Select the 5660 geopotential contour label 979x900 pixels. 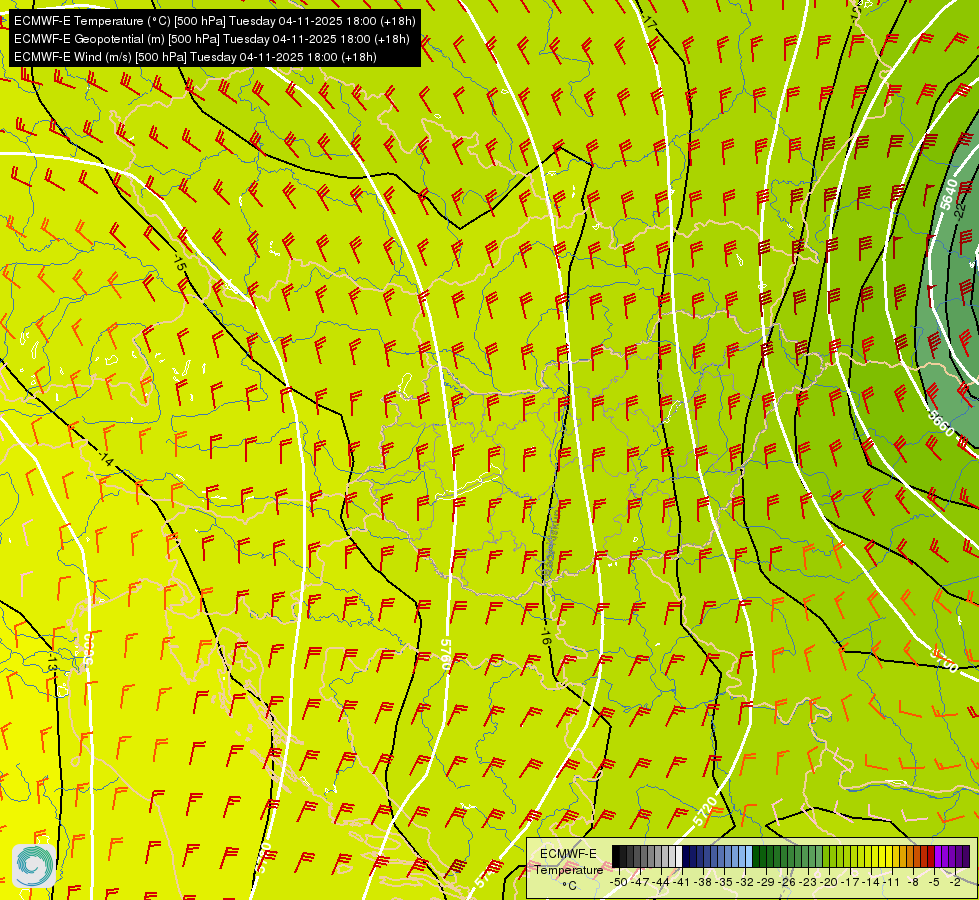pyautogui.click(x=941, y=423)
